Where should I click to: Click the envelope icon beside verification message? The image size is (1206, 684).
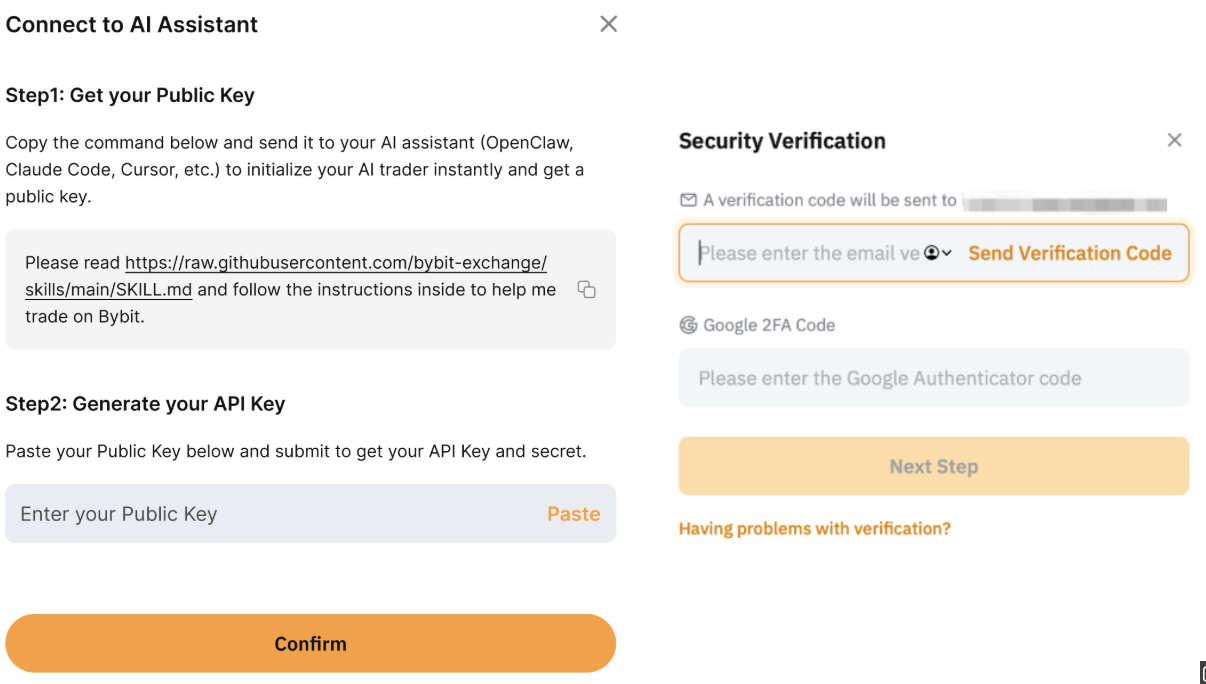click(688, 200)
